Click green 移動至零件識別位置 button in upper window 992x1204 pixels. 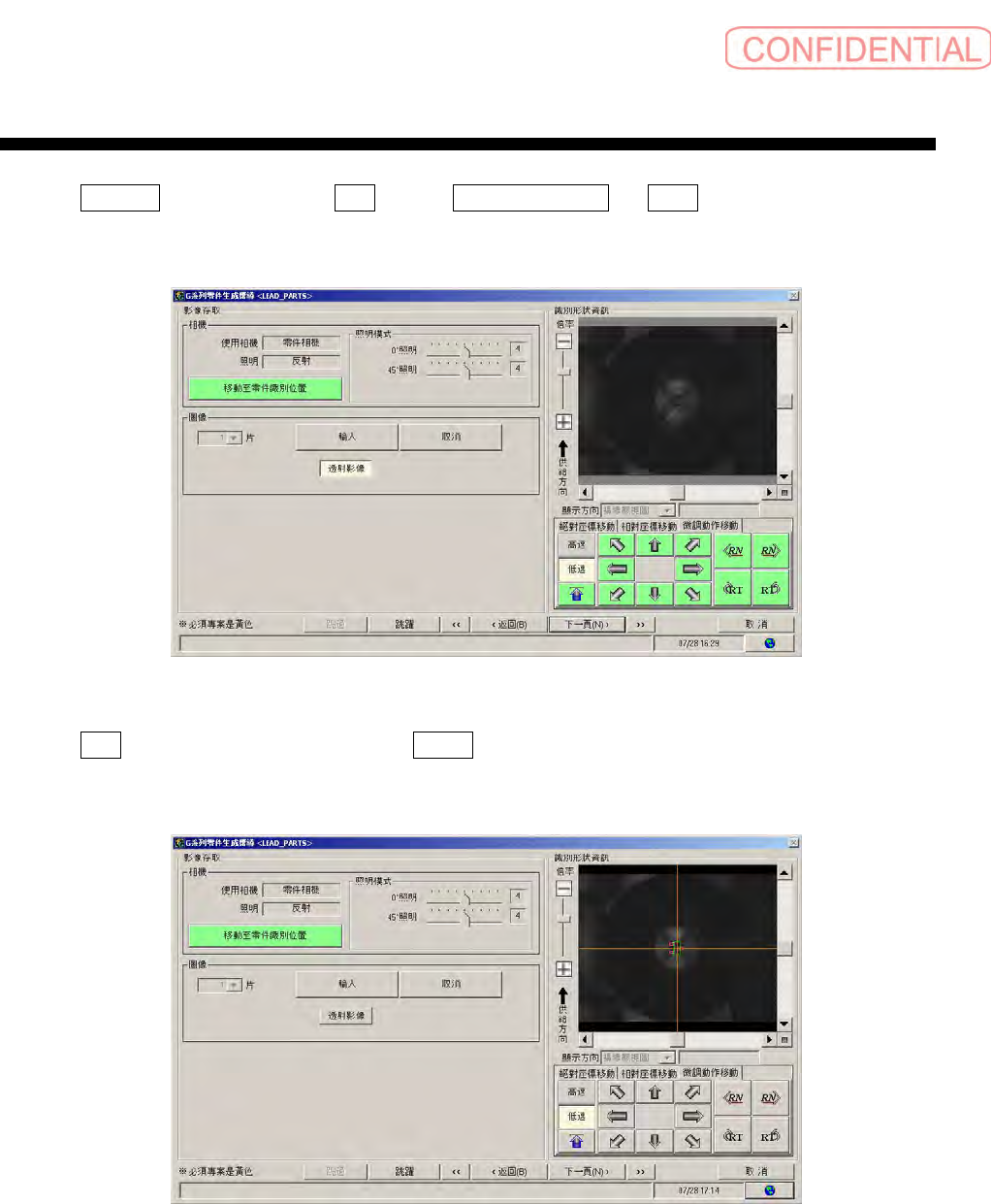point(265,388)
